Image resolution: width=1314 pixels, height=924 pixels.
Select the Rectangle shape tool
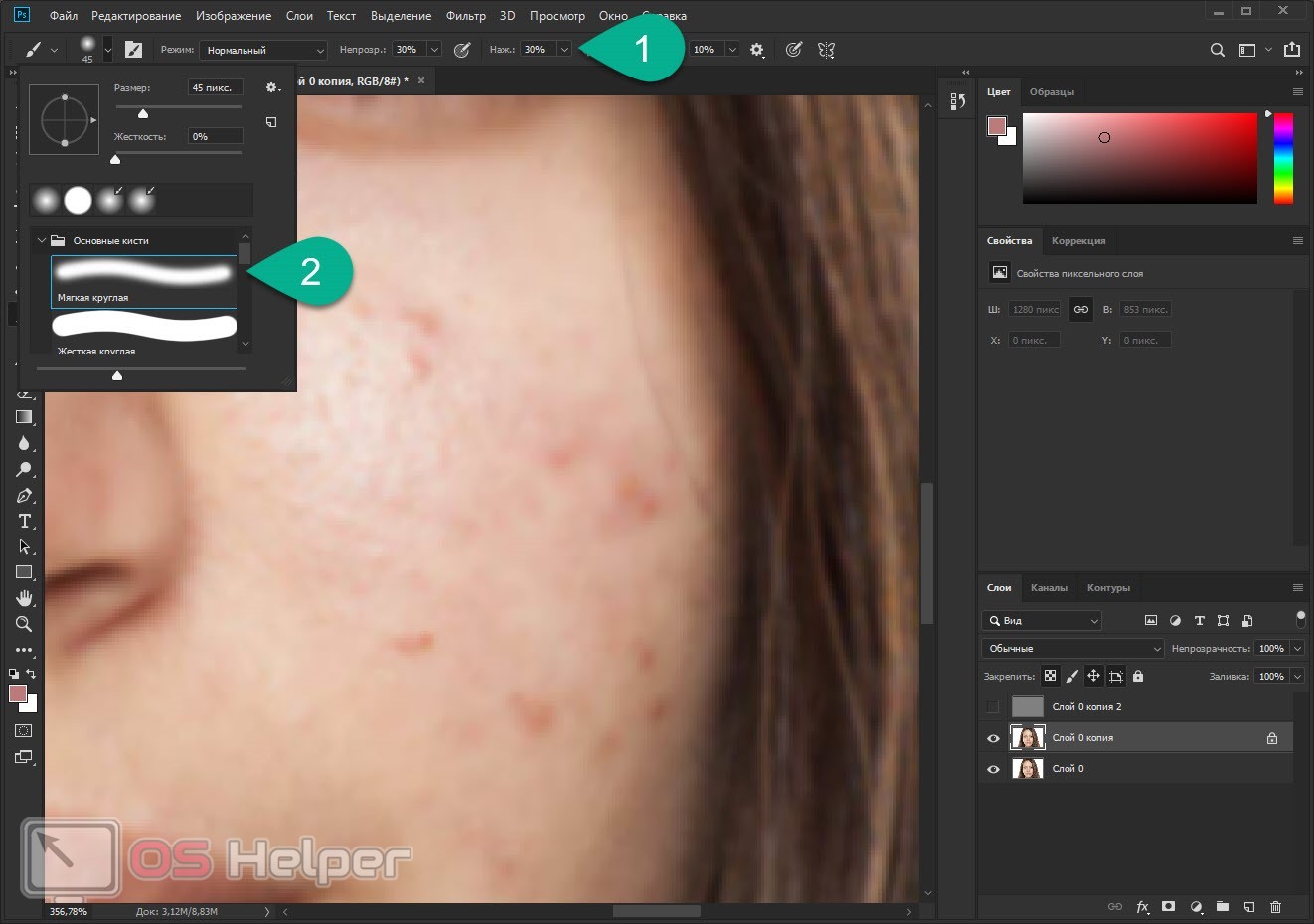(x=24, y=572)
